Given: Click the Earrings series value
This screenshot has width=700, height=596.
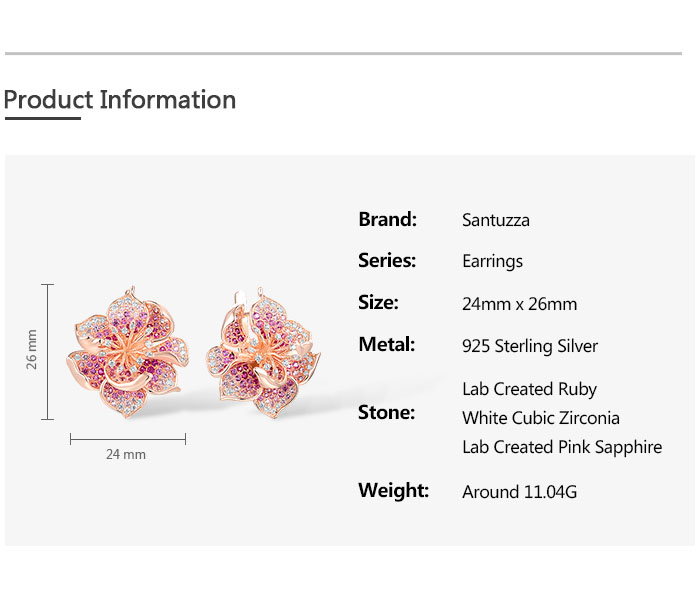Looking at the screenshot, I should pos(492,262).
